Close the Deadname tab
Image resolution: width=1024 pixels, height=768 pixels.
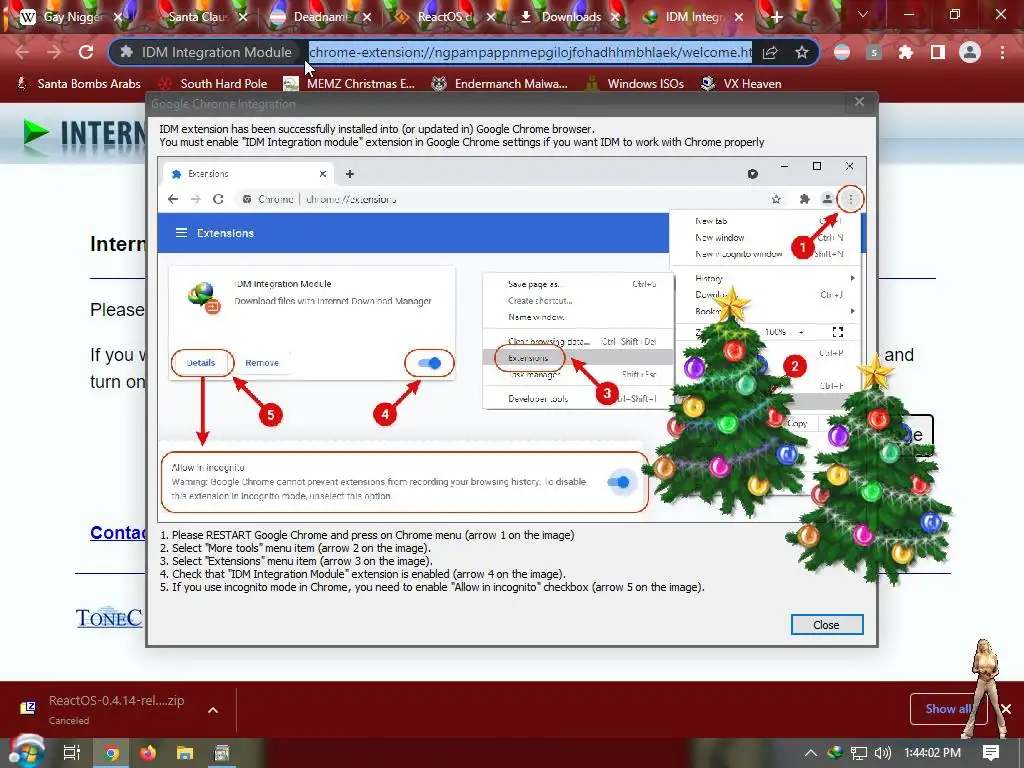367,17
